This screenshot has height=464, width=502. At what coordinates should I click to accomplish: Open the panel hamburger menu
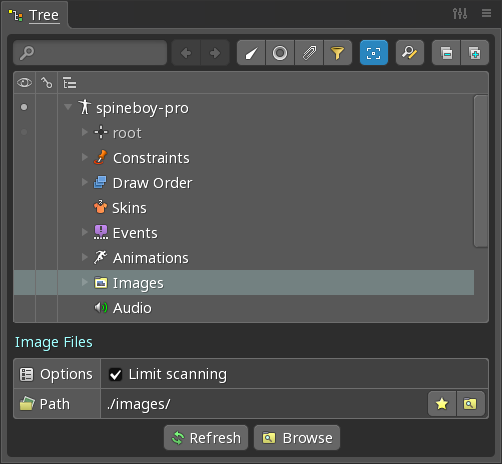[486, 13]
